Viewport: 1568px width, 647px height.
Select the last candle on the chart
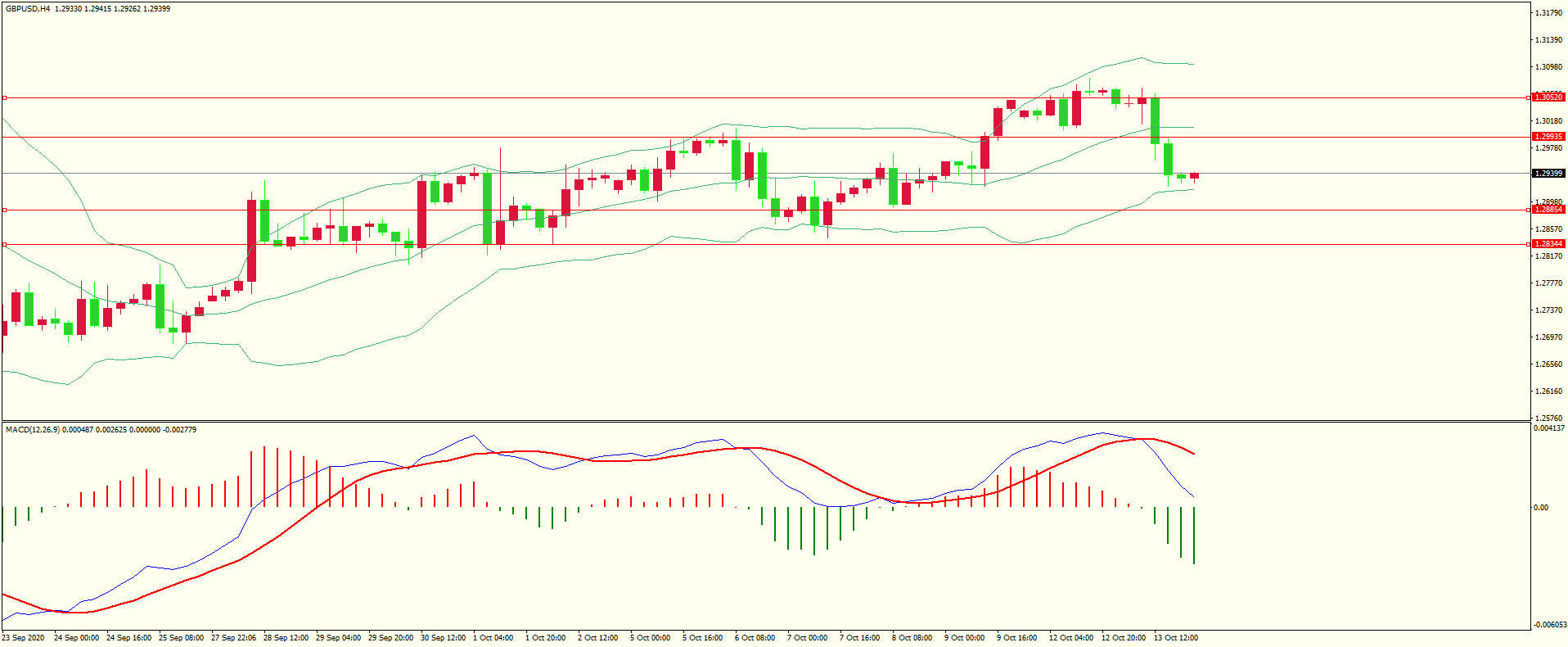pyautogui.click(x=1195, y=176)
